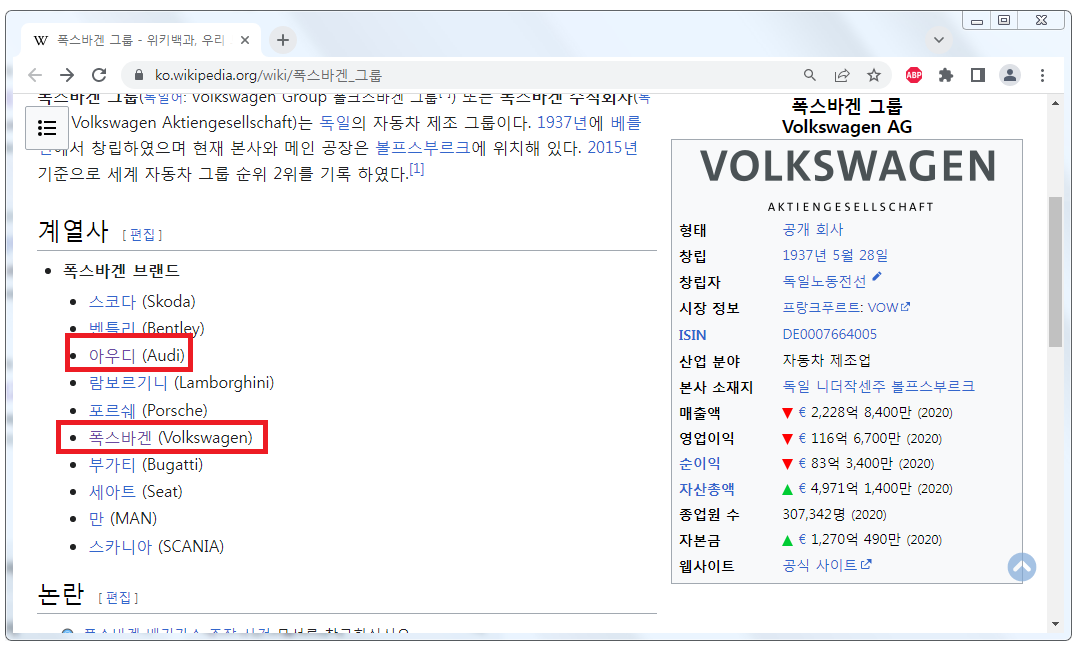Click the scrollbar up arrow
Screen dimensions: 1080x648
click(x=1055, y=103)
